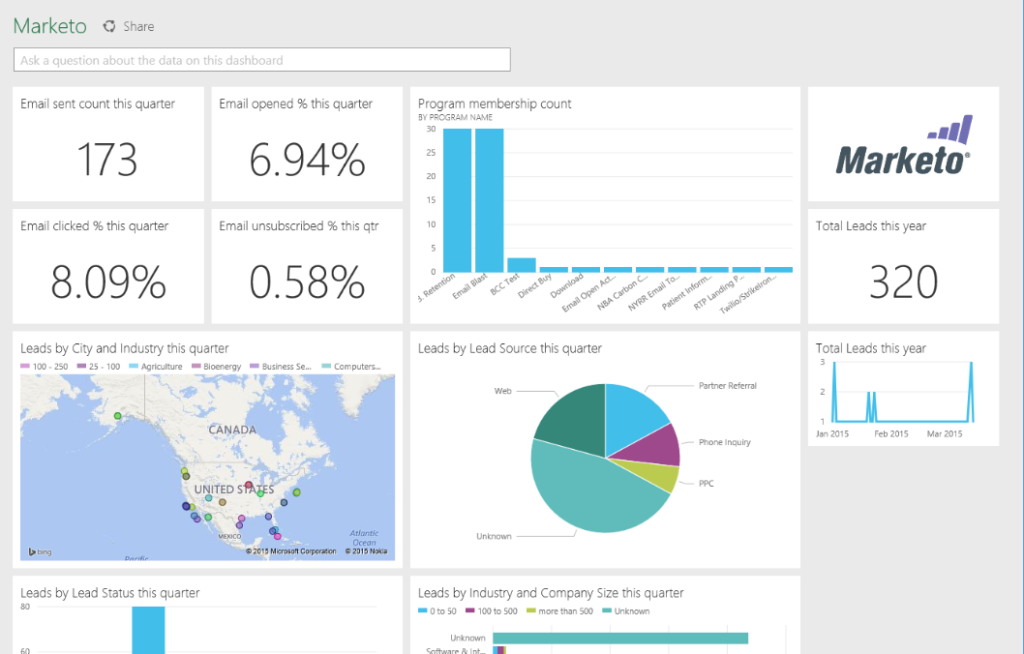Select the lead pin in Alaska
The image size is (1024, 654).
[117, 415]
